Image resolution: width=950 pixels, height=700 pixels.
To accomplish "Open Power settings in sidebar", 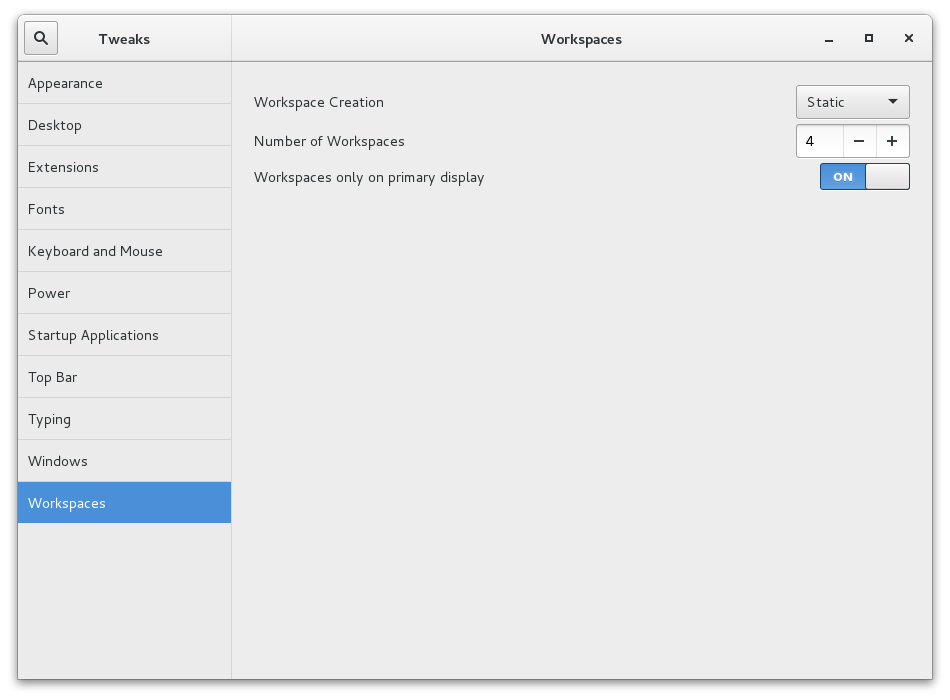I will pyautogui.click(x=124, y=293).
